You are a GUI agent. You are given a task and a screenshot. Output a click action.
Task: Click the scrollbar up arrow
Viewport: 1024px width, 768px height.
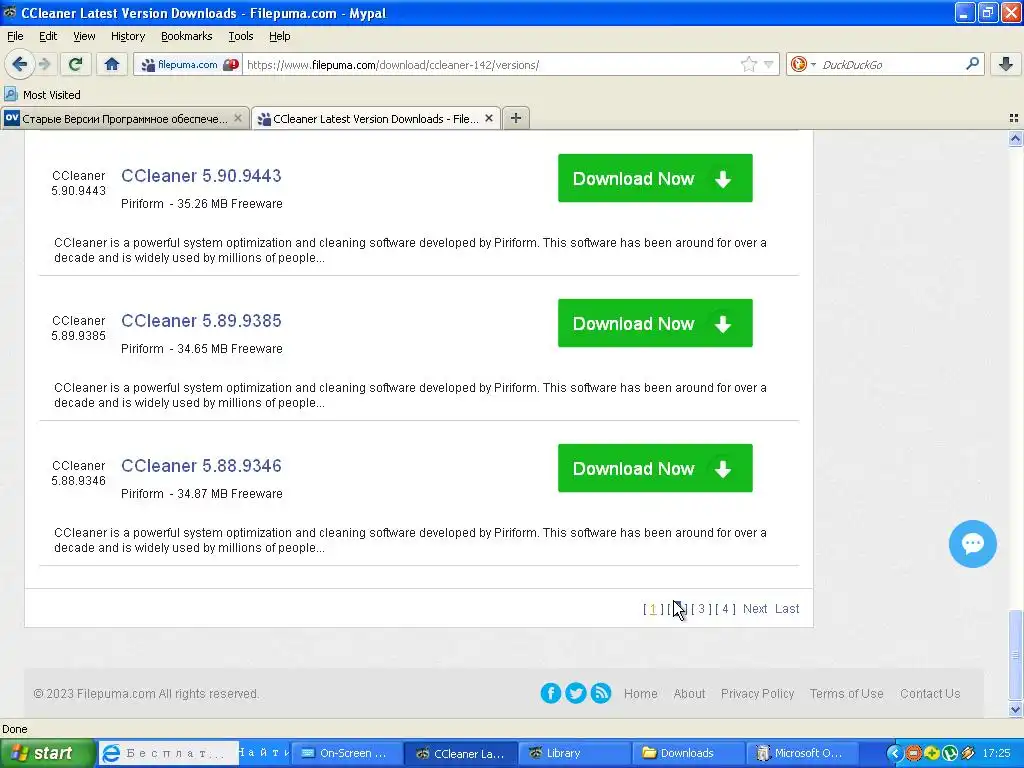click(1015, 138)
